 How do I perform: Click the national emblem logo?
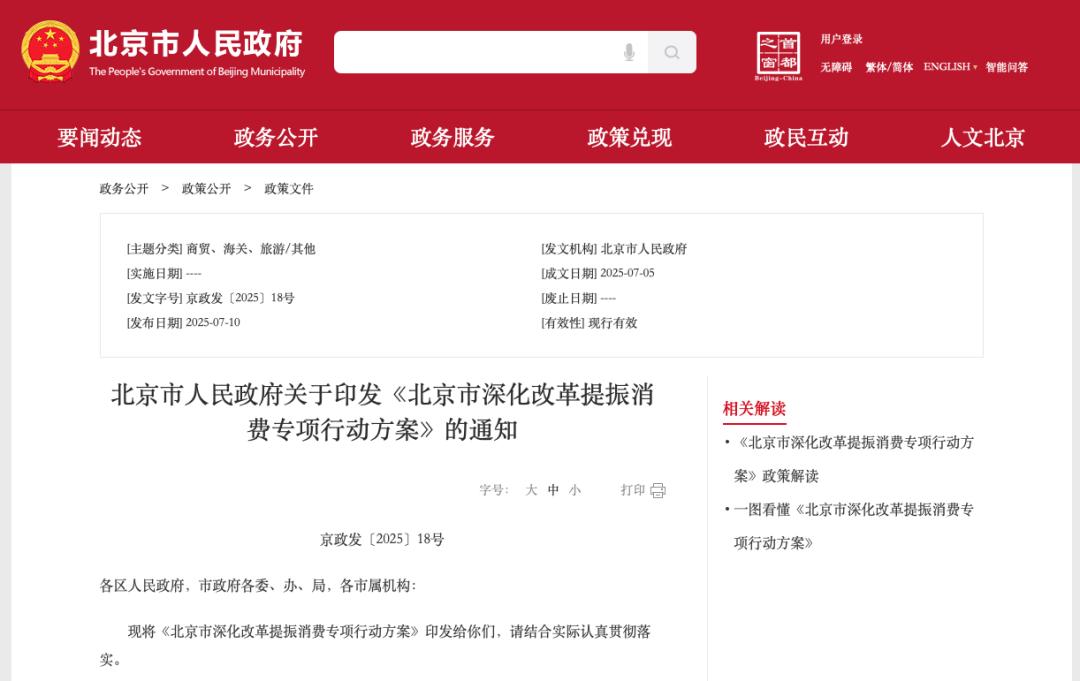point(50,52)
